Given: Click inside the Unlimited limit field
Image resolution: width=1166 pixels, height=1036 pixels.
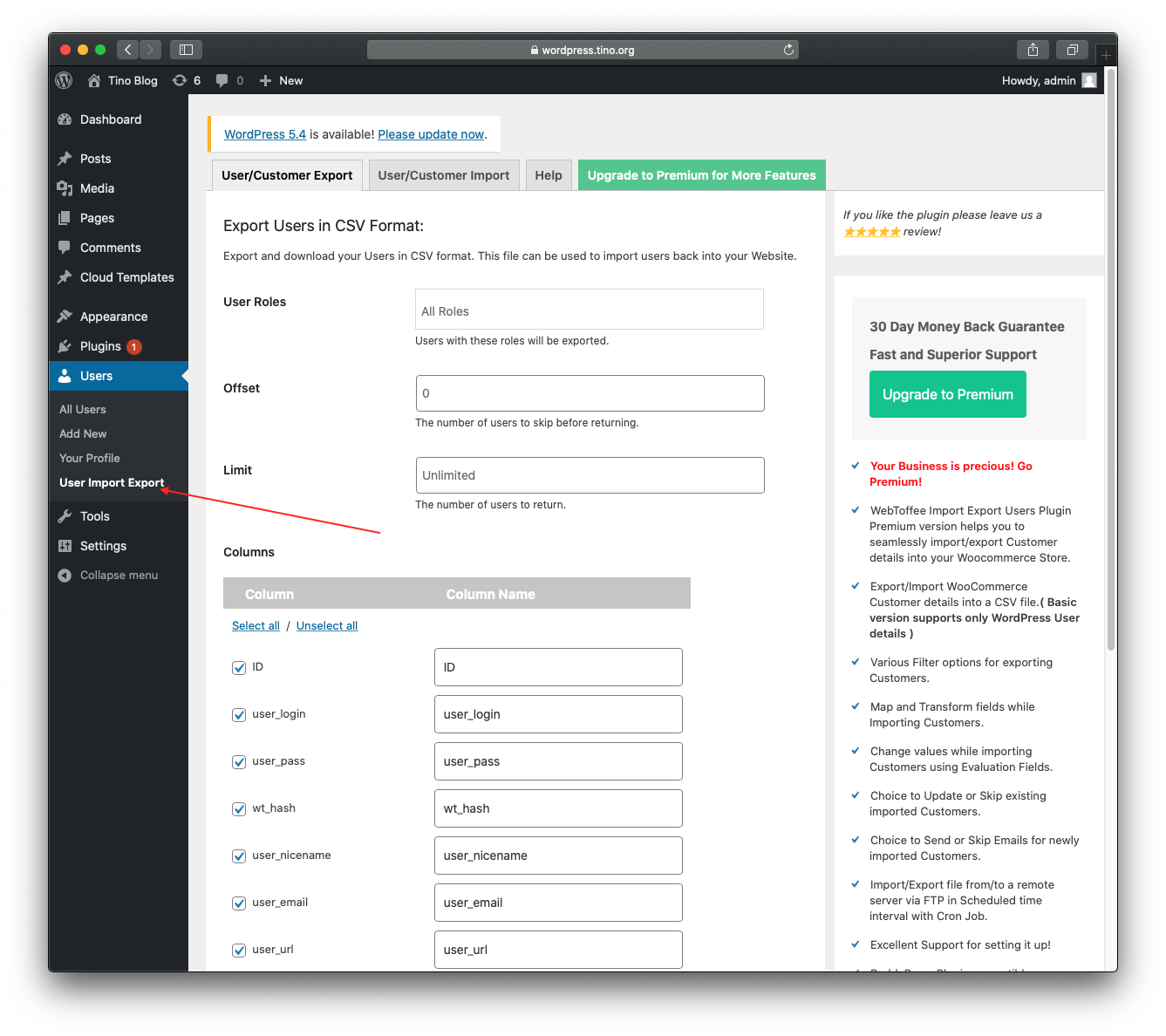Looking at the screenshot, I should 590,475.
